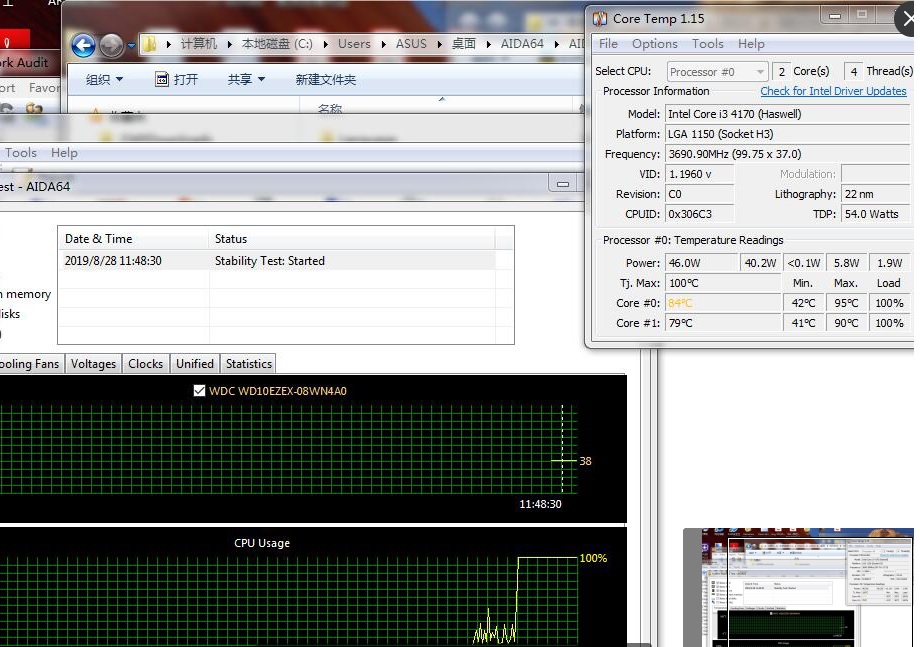This screenshot has height=647, width=920.
Task: Select 本地磁盘 (C:) in the address path
Action: 277,44
